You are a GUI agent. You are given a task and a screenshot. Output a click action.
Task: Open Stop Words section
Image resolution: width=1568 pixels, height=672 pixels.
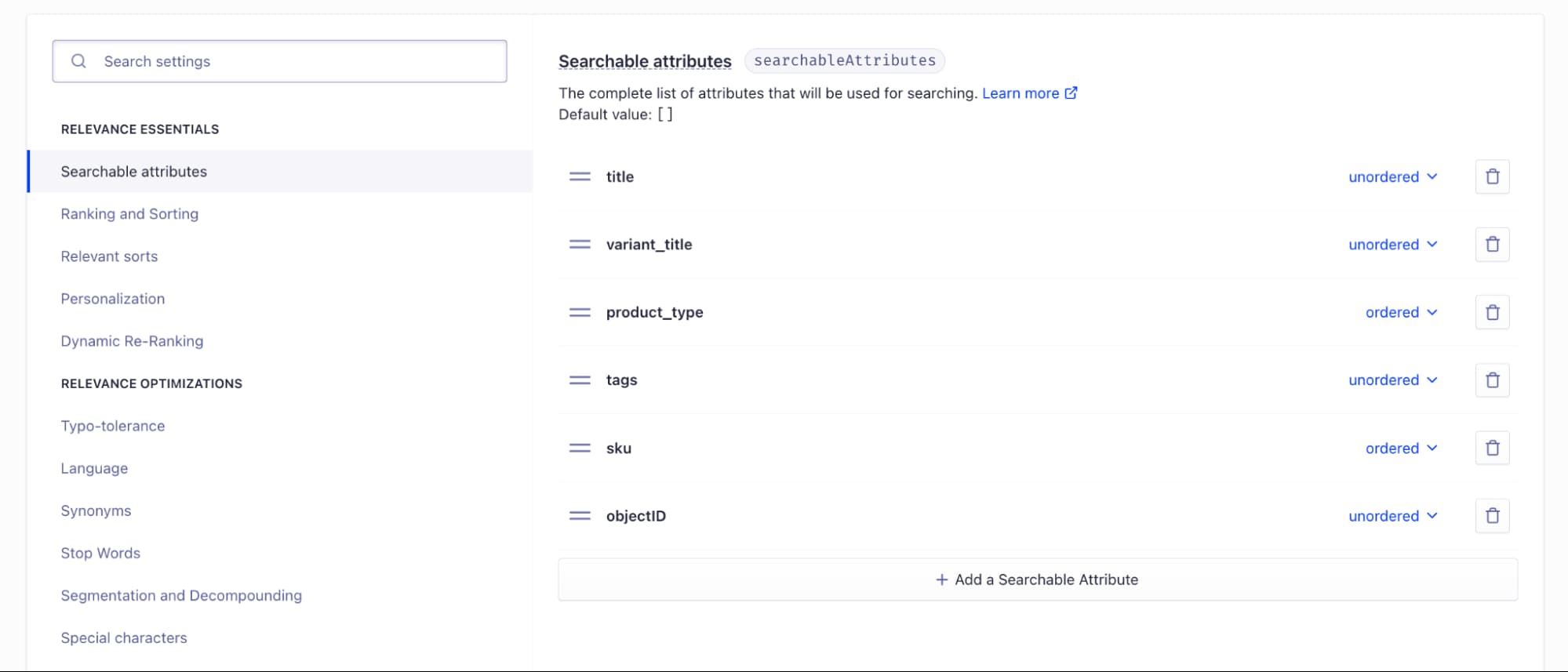coord(100,553)
